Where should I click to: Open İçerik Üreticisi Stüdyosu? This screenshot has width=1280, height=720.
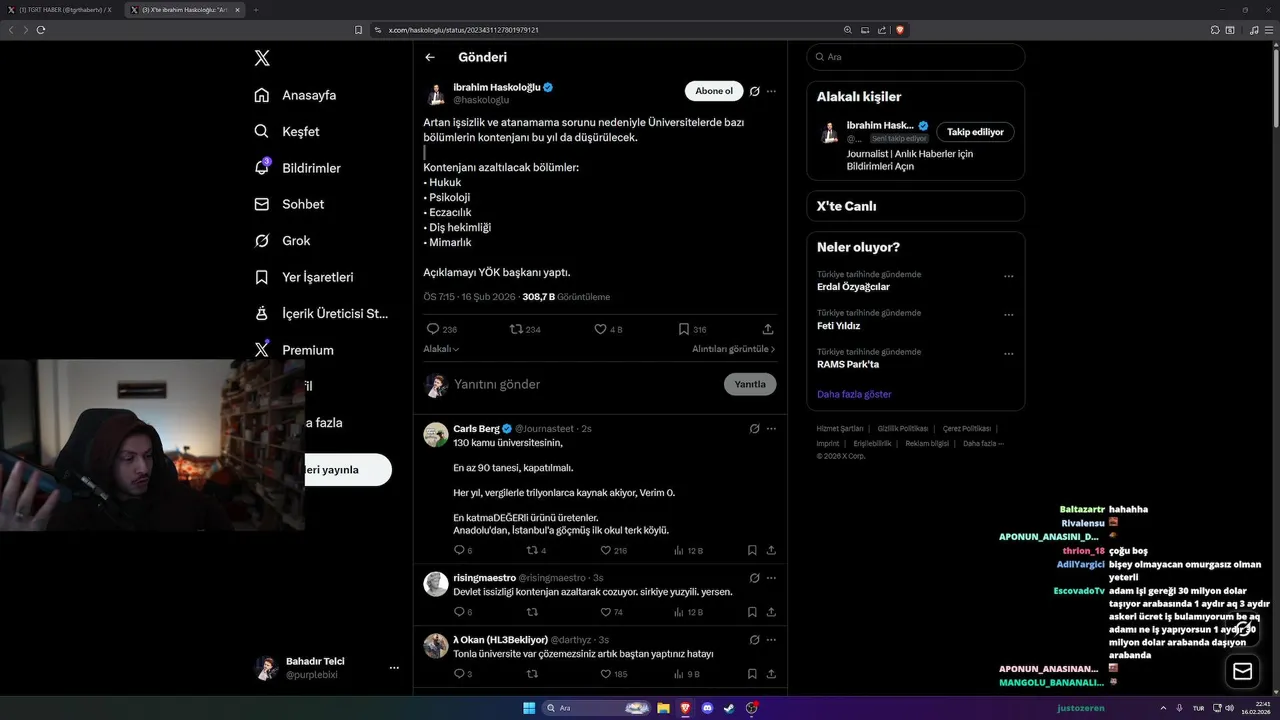[321, 313]
